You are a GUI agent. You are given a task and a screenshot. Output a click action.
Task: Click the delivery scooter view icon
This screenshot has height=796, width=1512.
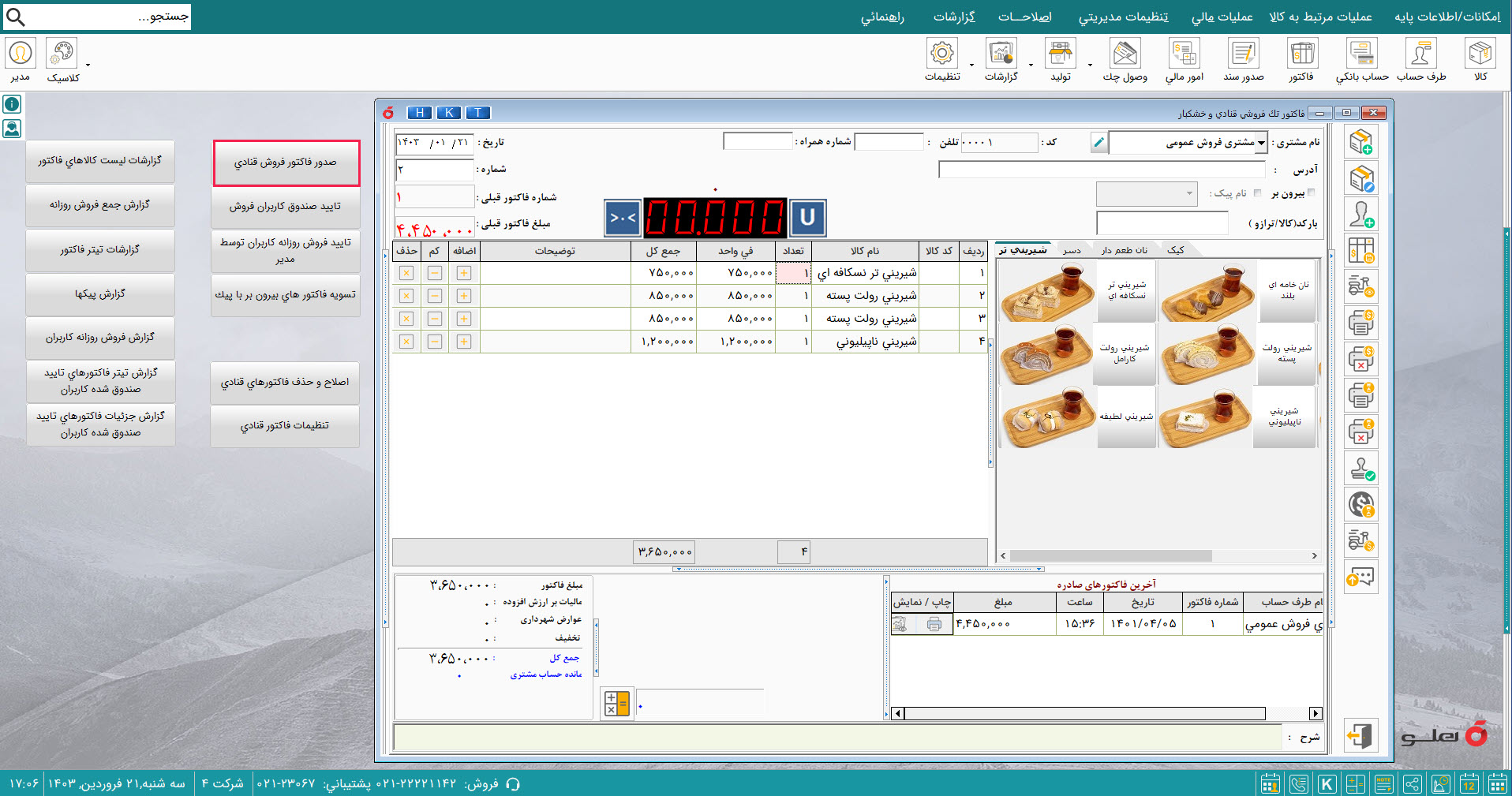coord(1361,286)
